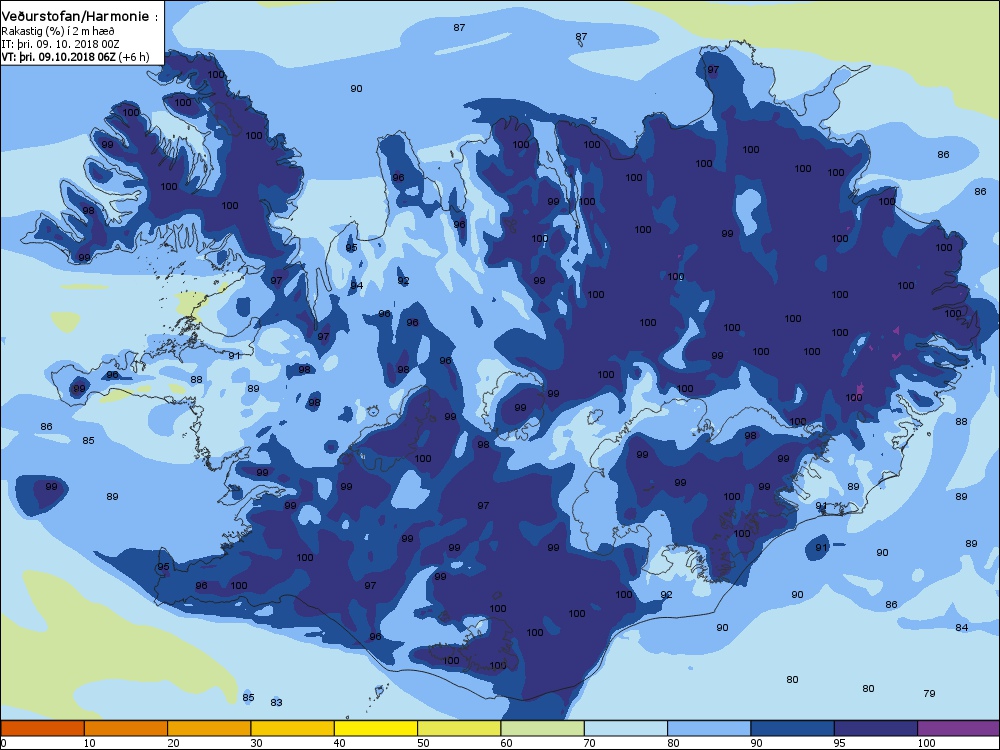The width and height of the screenshot is (1000, 750).
Task: Click the pale blue 70–80 legend swatch
Action: [x=626, y=728]
